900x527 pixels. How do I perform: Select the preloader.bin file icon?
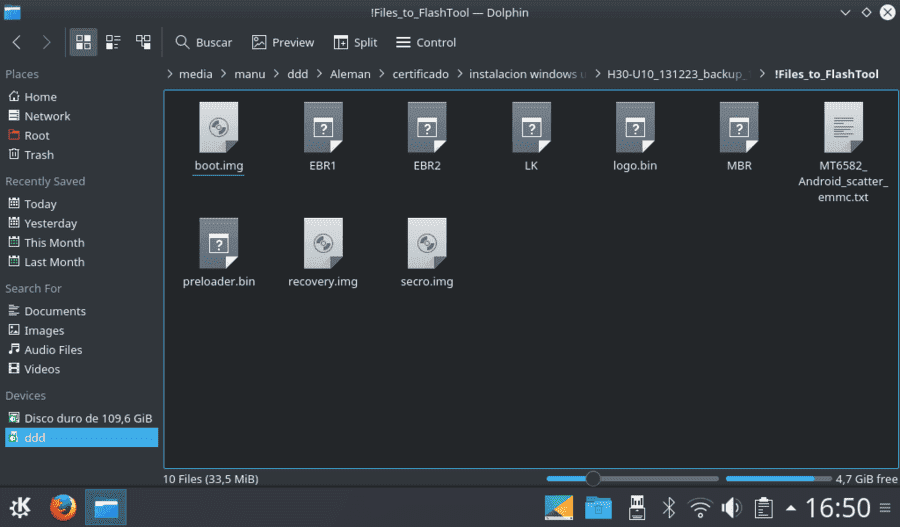tap(219, 243)
